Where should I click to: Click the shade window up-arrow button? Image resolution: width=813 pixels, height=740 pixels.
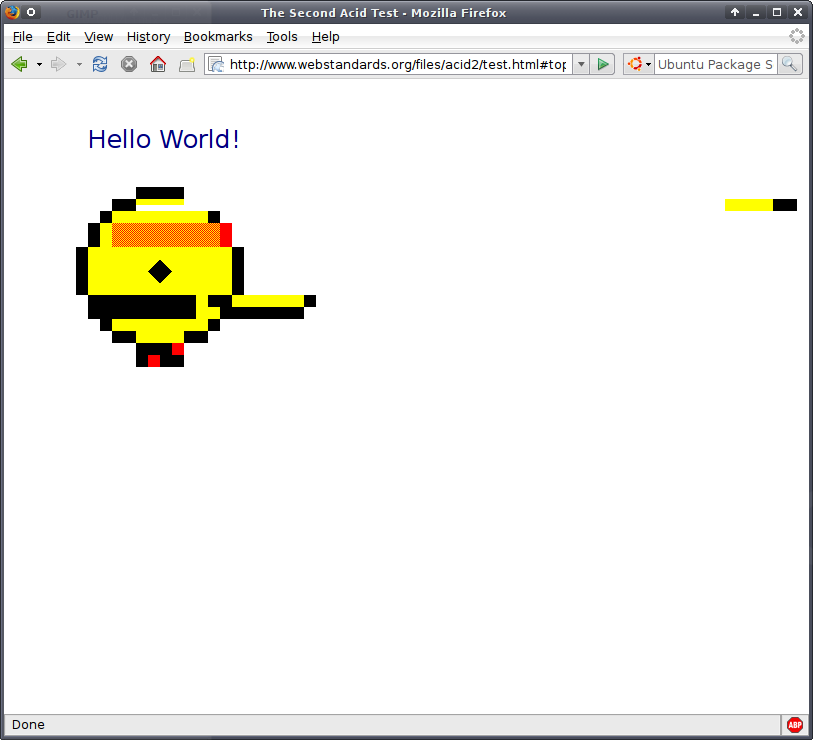pyautogui.click(x=735, y=12)
